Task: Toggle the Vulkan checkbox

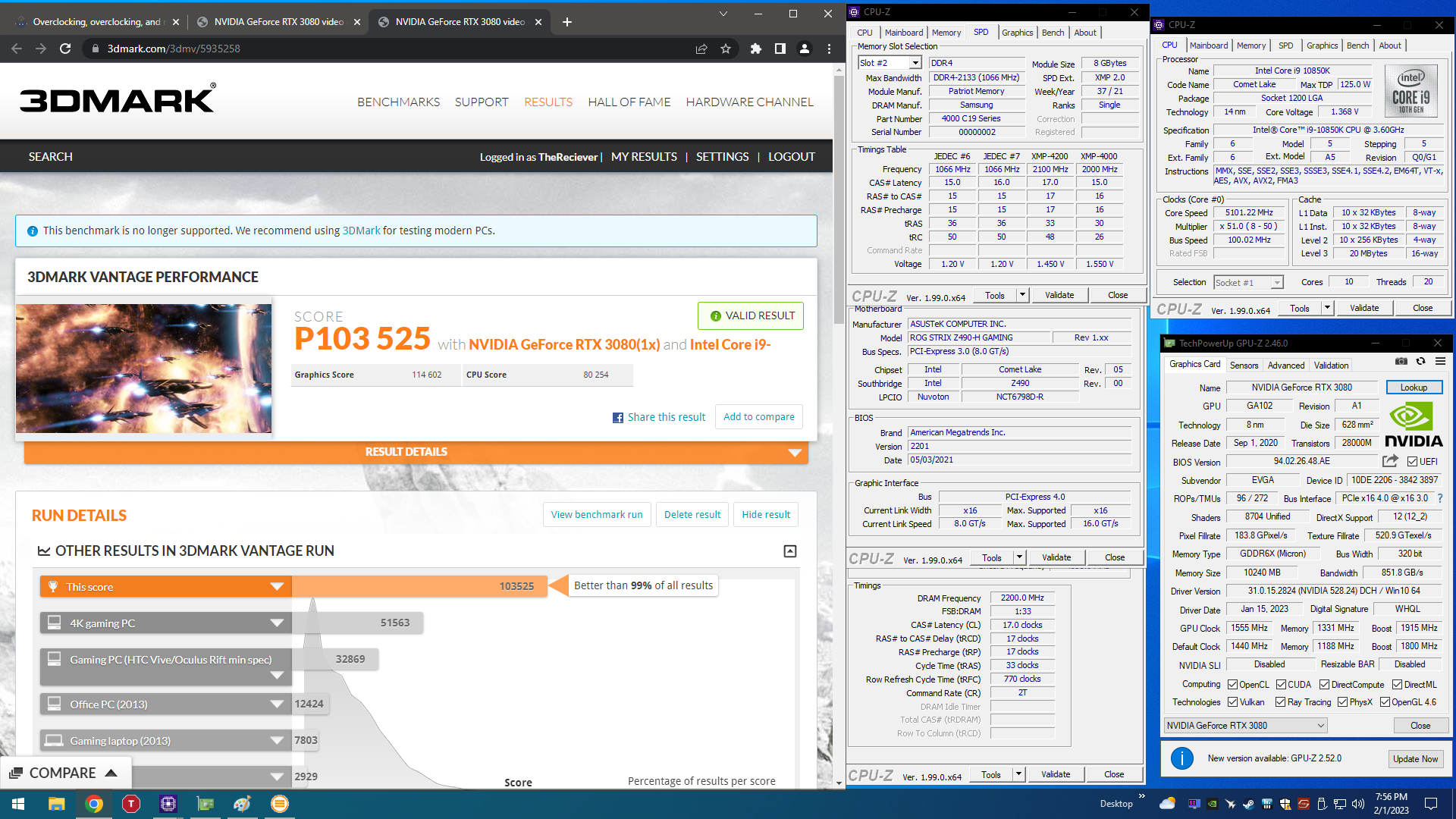Action: point(1232,702)
